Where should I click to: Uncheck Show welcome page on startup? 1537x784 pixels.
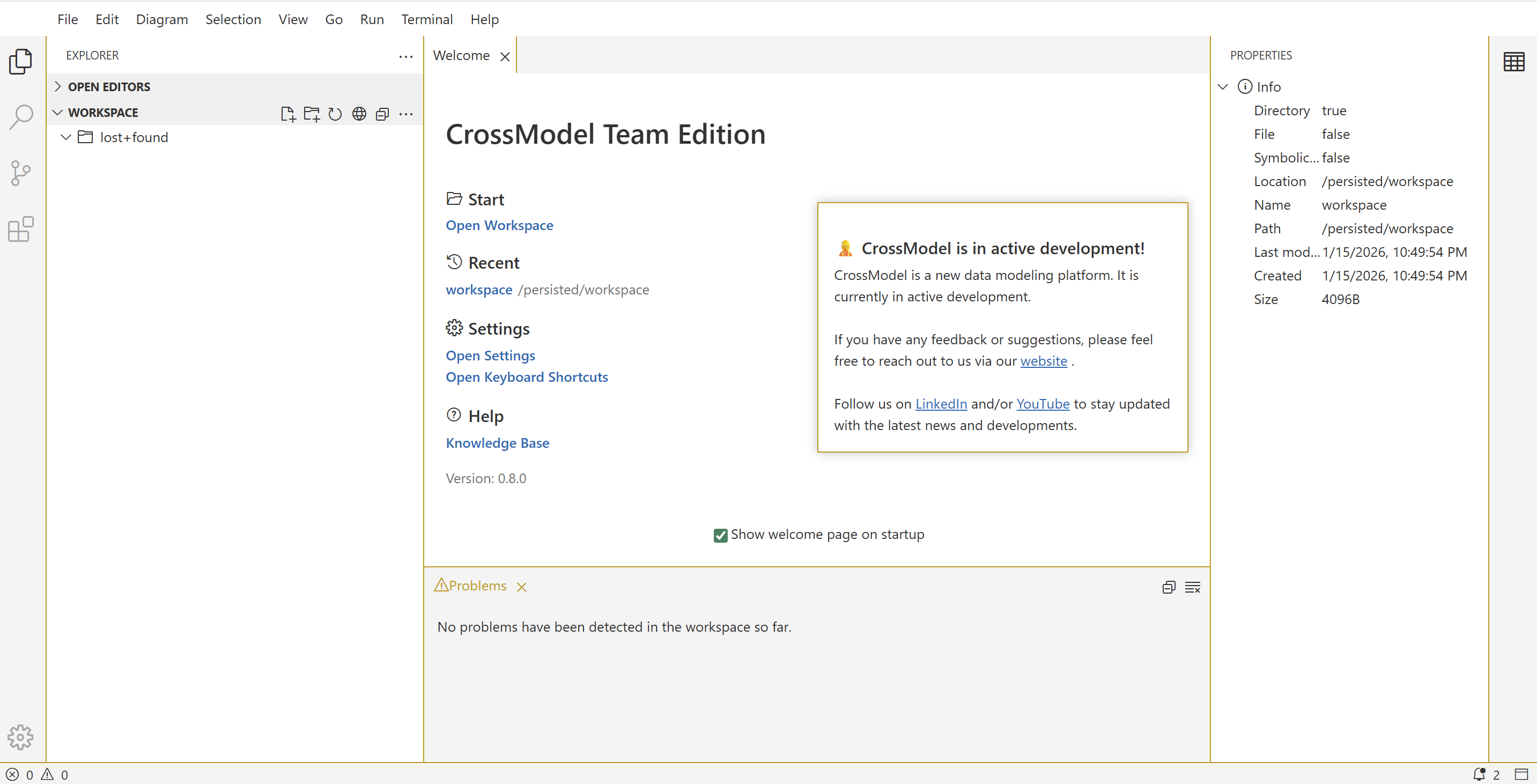(x=720, y=535)
